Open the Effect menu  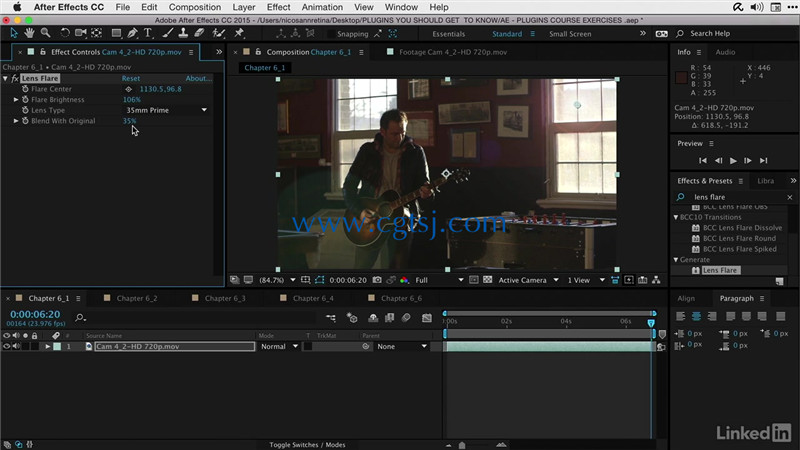[x=279, y=7]
